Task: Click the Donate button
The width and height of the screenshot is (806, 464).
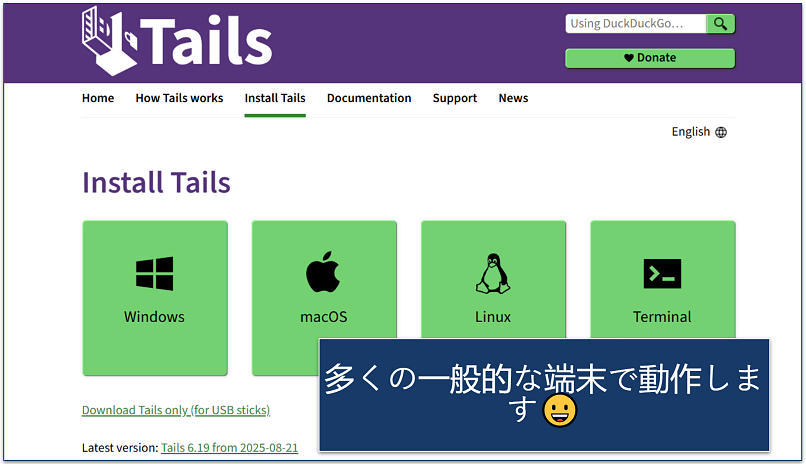Action: tap(650, 58)
